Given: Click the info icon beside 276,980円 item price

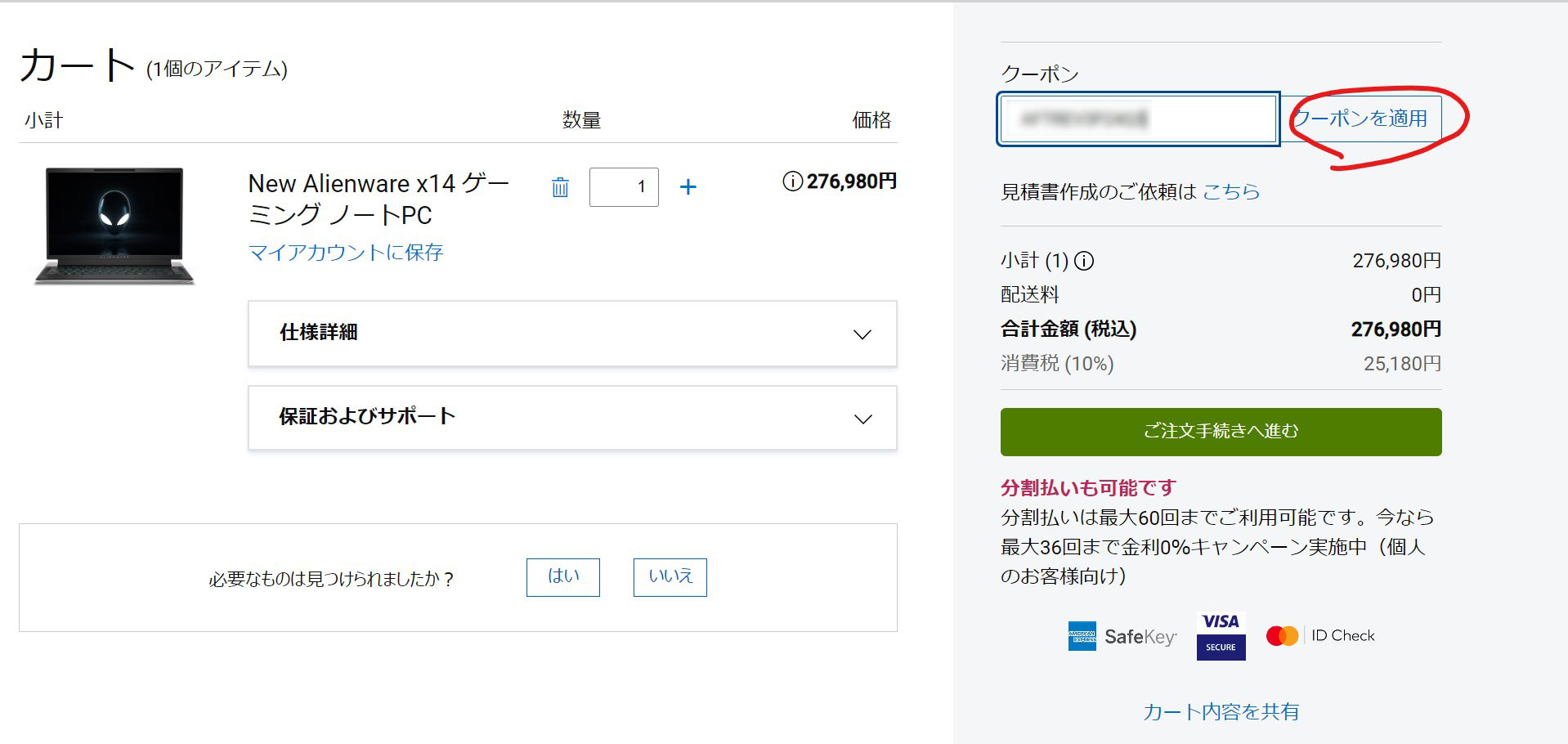Looking at the screenshot, I should (x=792, y=182).
